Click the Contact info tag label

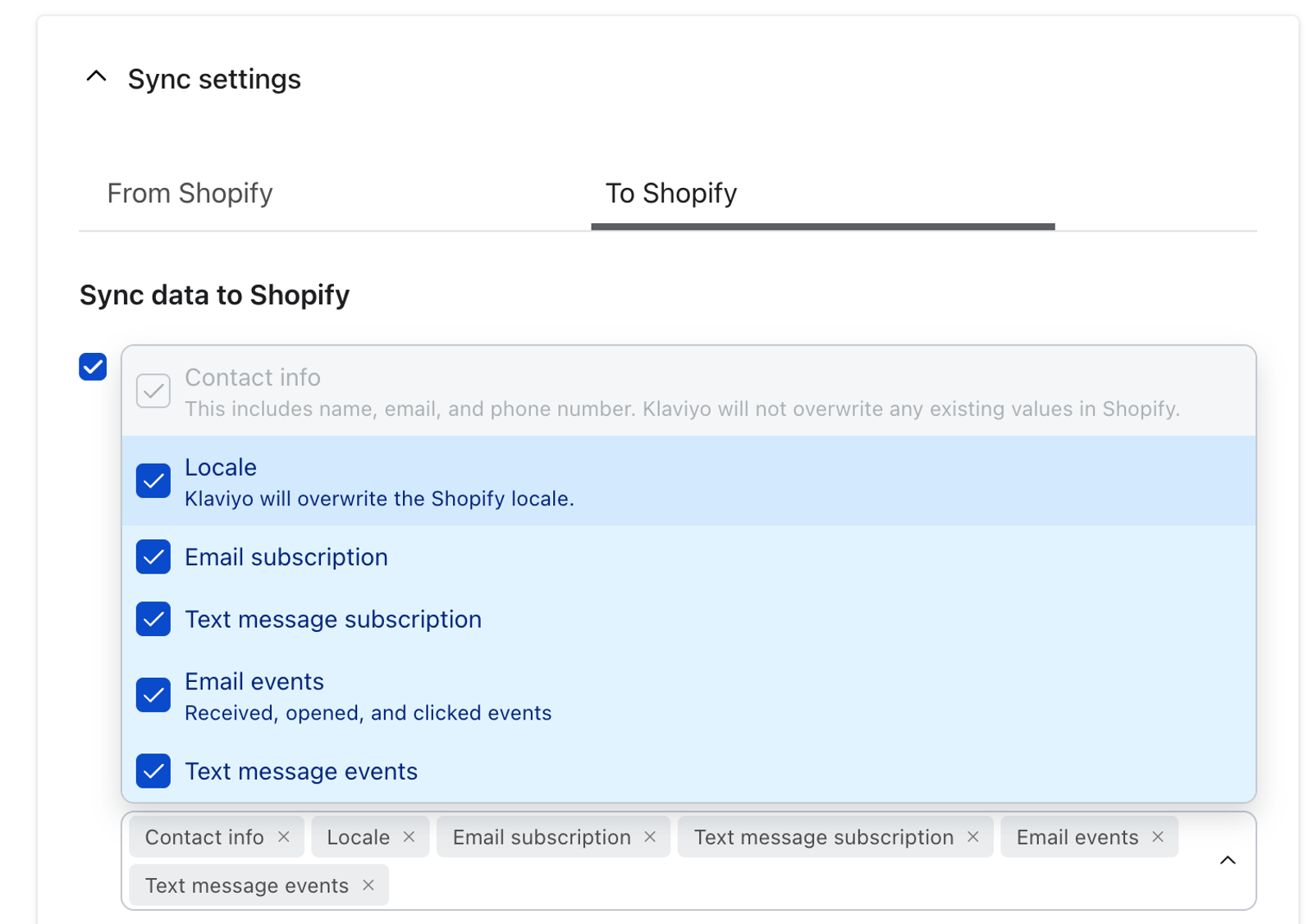click(204, 837)
